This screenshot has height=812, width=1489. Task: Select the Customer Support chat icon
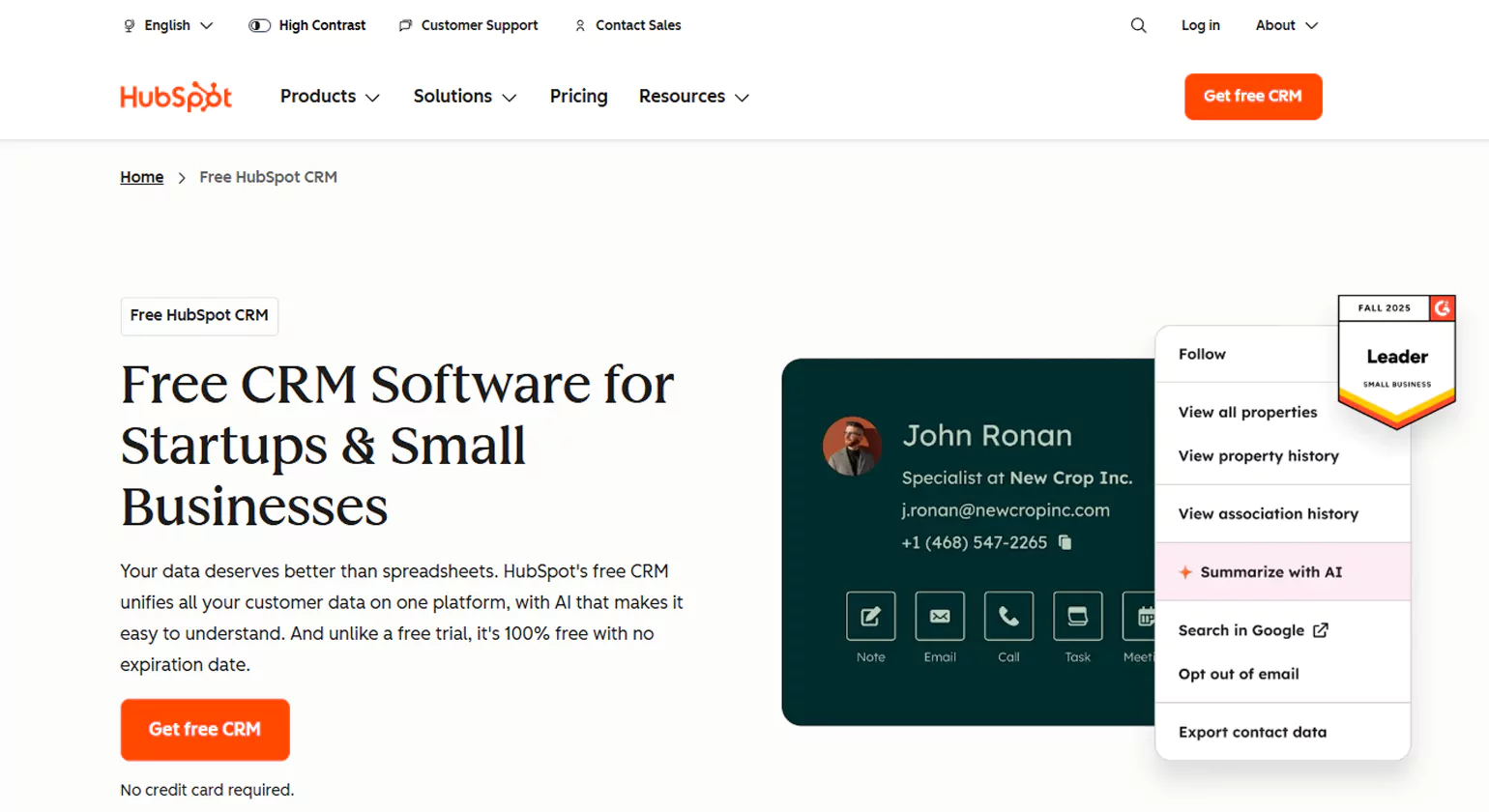coord(404,25)
